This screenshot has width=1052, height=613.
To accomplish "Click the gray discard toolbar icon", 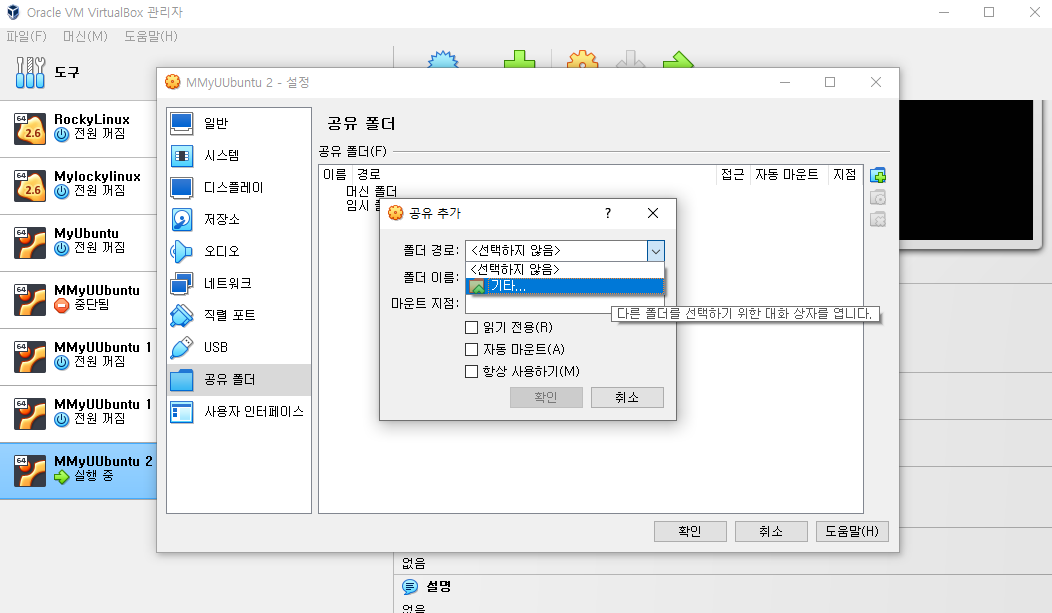I will click(x=631, y=59).
